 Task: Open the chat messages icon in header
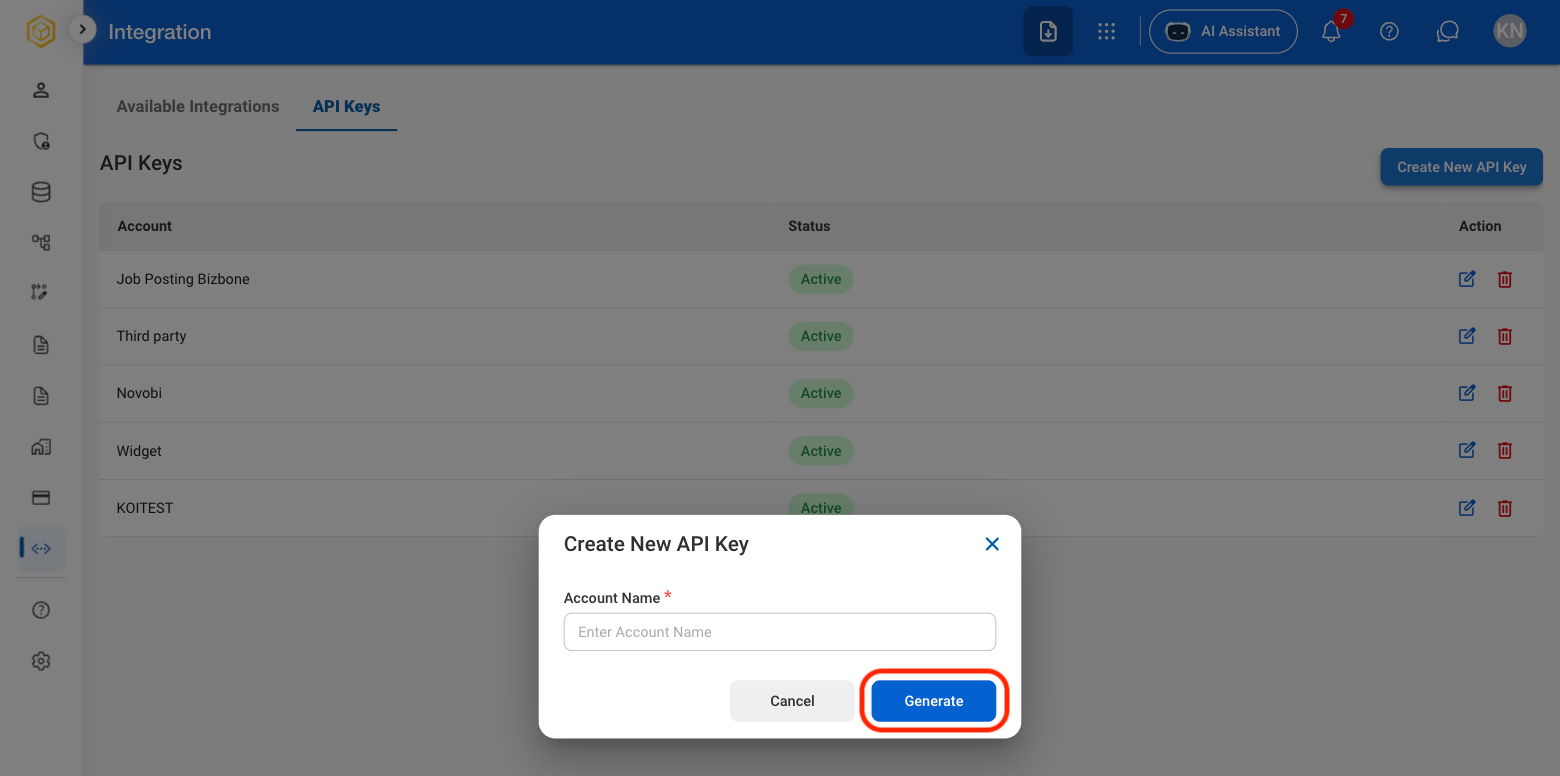coord(1447,31)
